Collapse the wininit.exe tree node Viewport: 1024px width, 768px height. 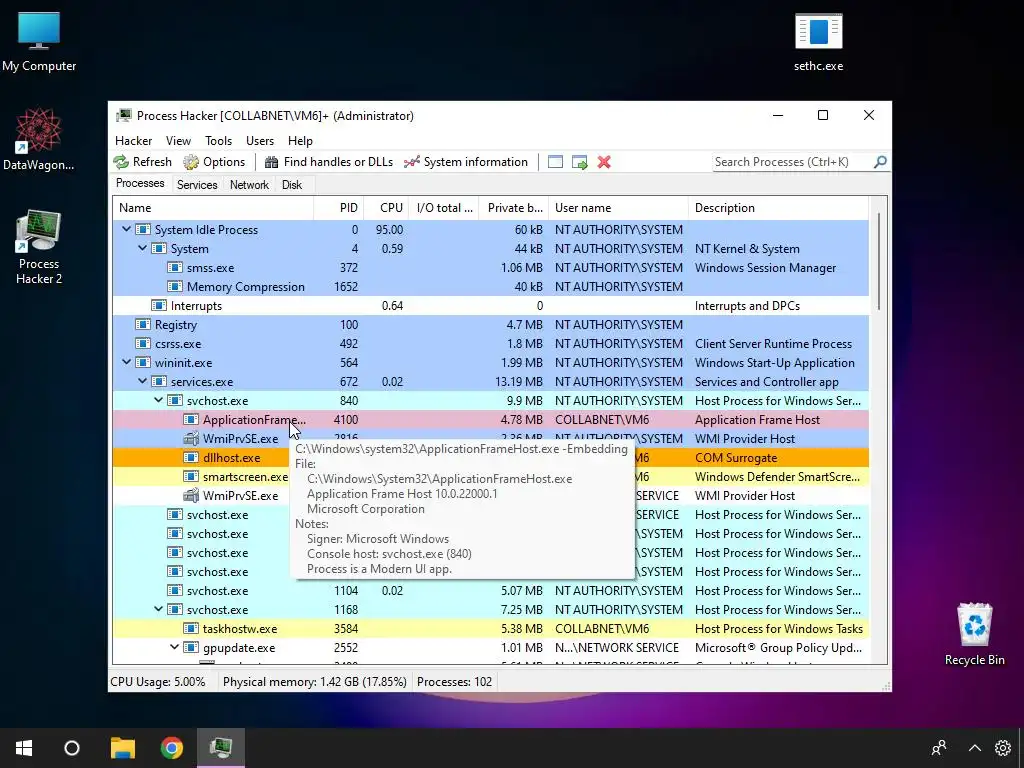point(127,362)
